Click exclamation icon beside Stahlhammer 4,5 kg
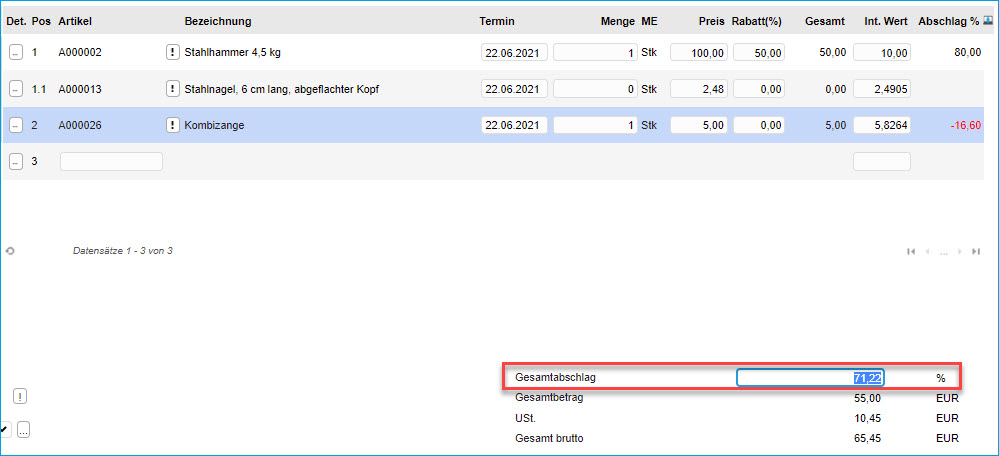The width and height of the screenshot is (999, 456). (172, 52)
